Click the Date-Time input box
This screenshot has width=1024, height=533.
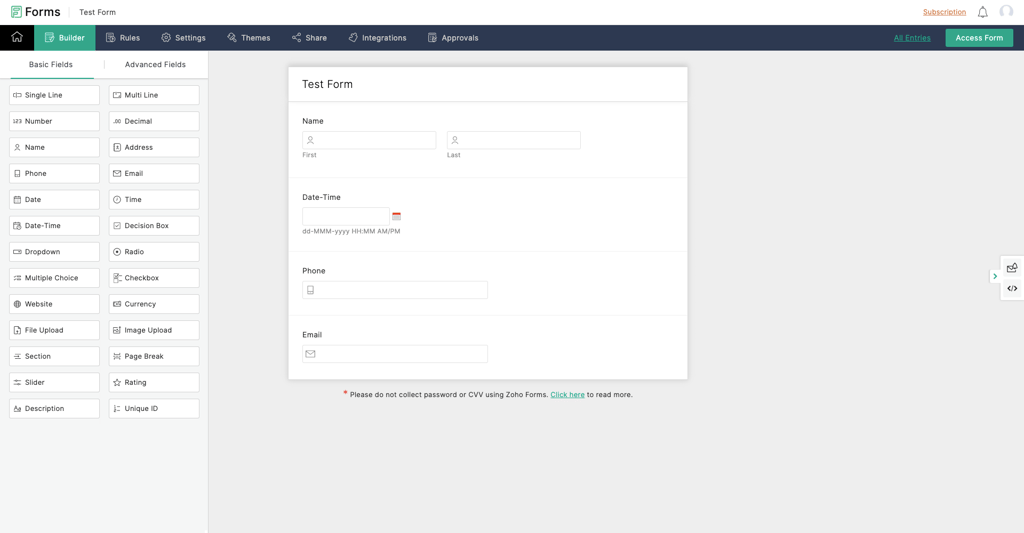coord(346,216)
